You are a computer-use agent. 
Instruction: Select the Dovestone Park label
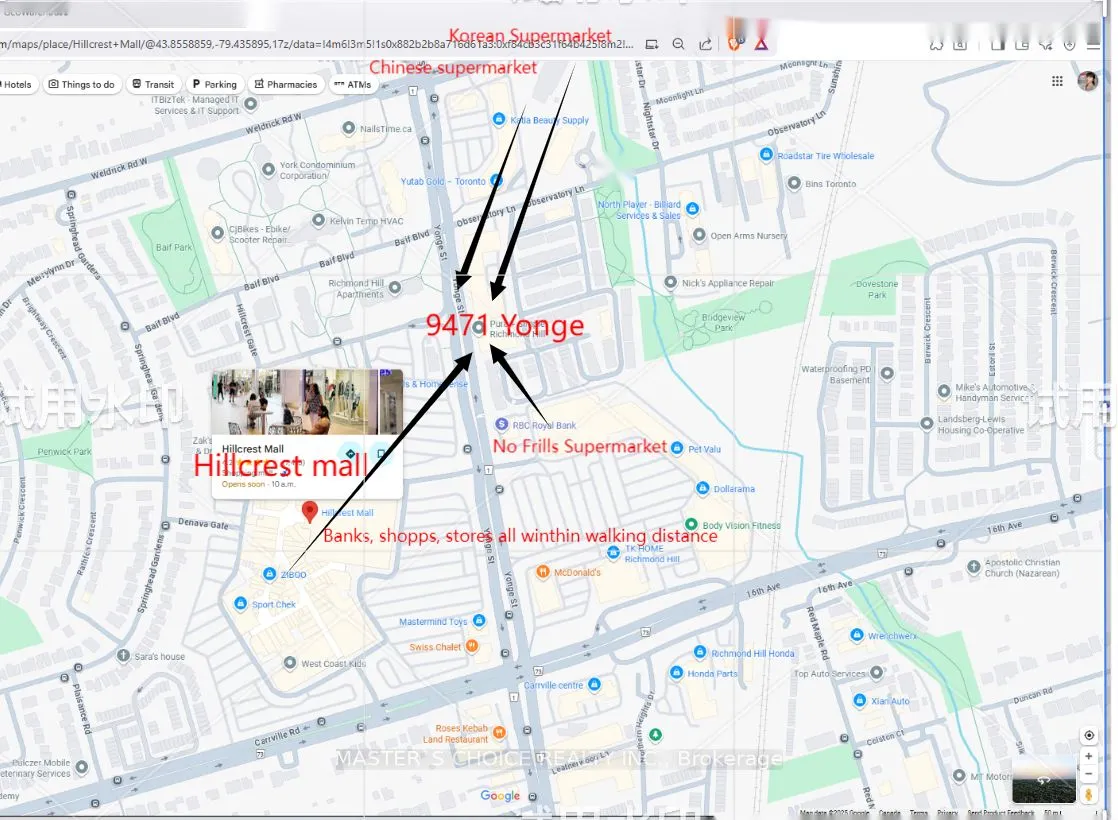[x=877, y=289]
